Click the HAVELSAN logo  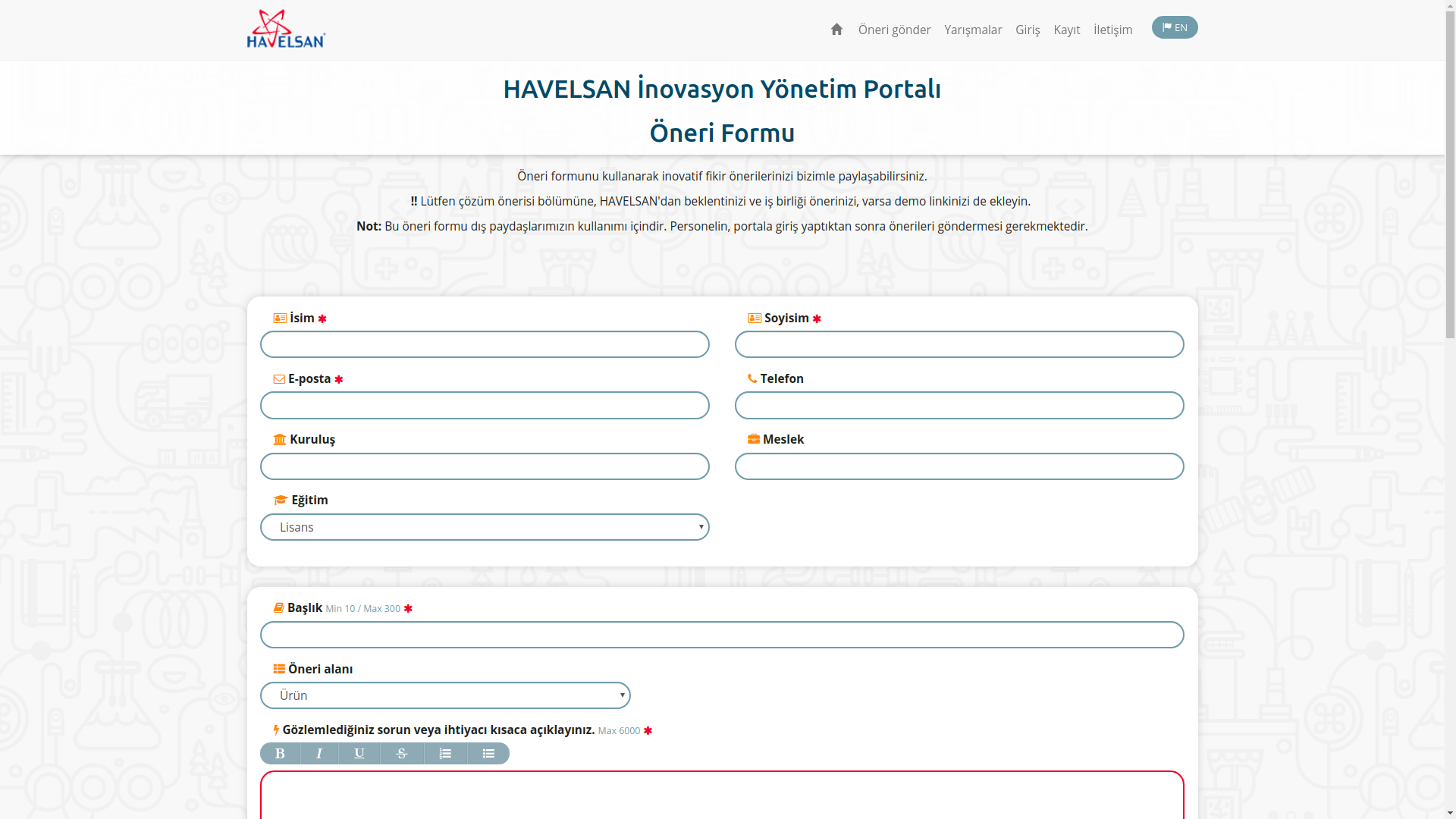pyautogui.click(x=286, y=29)
